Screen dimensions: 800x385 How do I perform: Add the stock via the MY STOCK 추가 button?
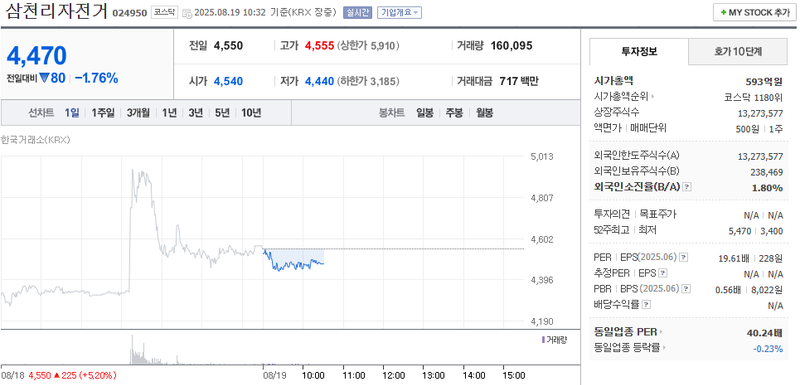755,13
